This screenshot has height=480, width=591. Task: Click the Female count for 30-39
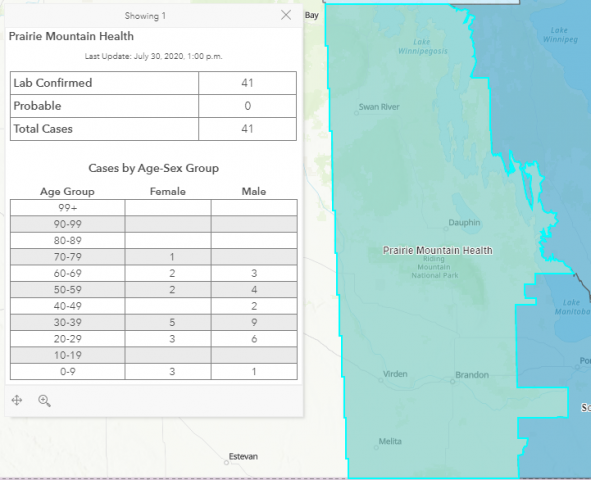tap(172, 323)
